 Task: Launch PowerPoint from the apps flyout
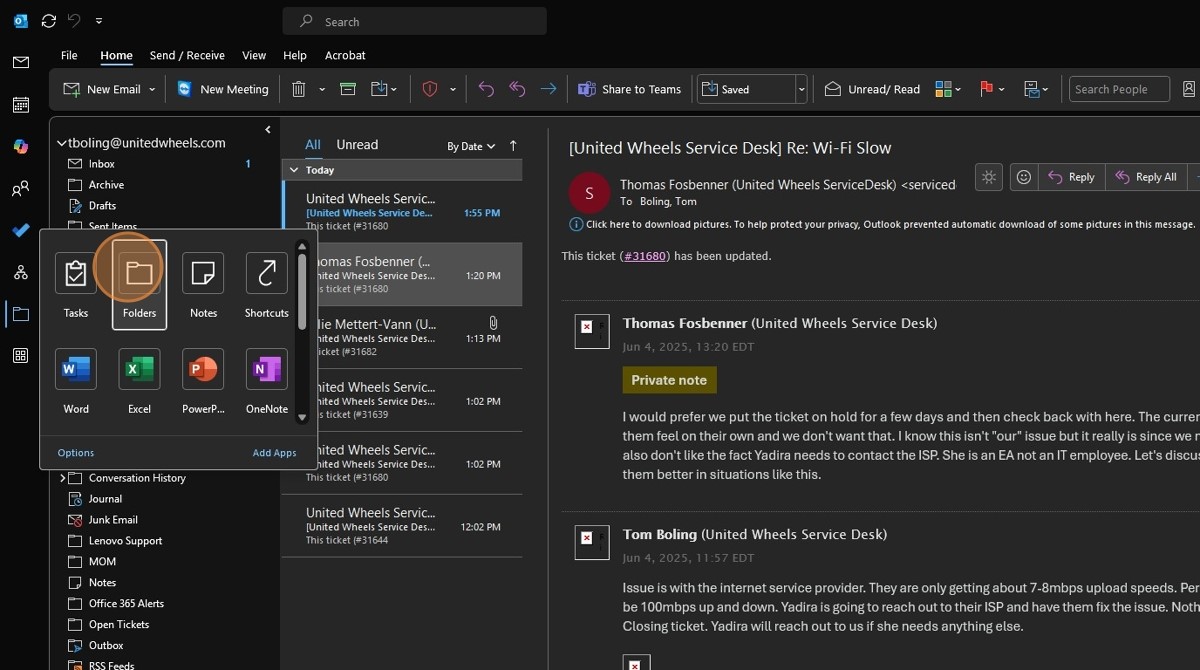[x=203, y=381]
